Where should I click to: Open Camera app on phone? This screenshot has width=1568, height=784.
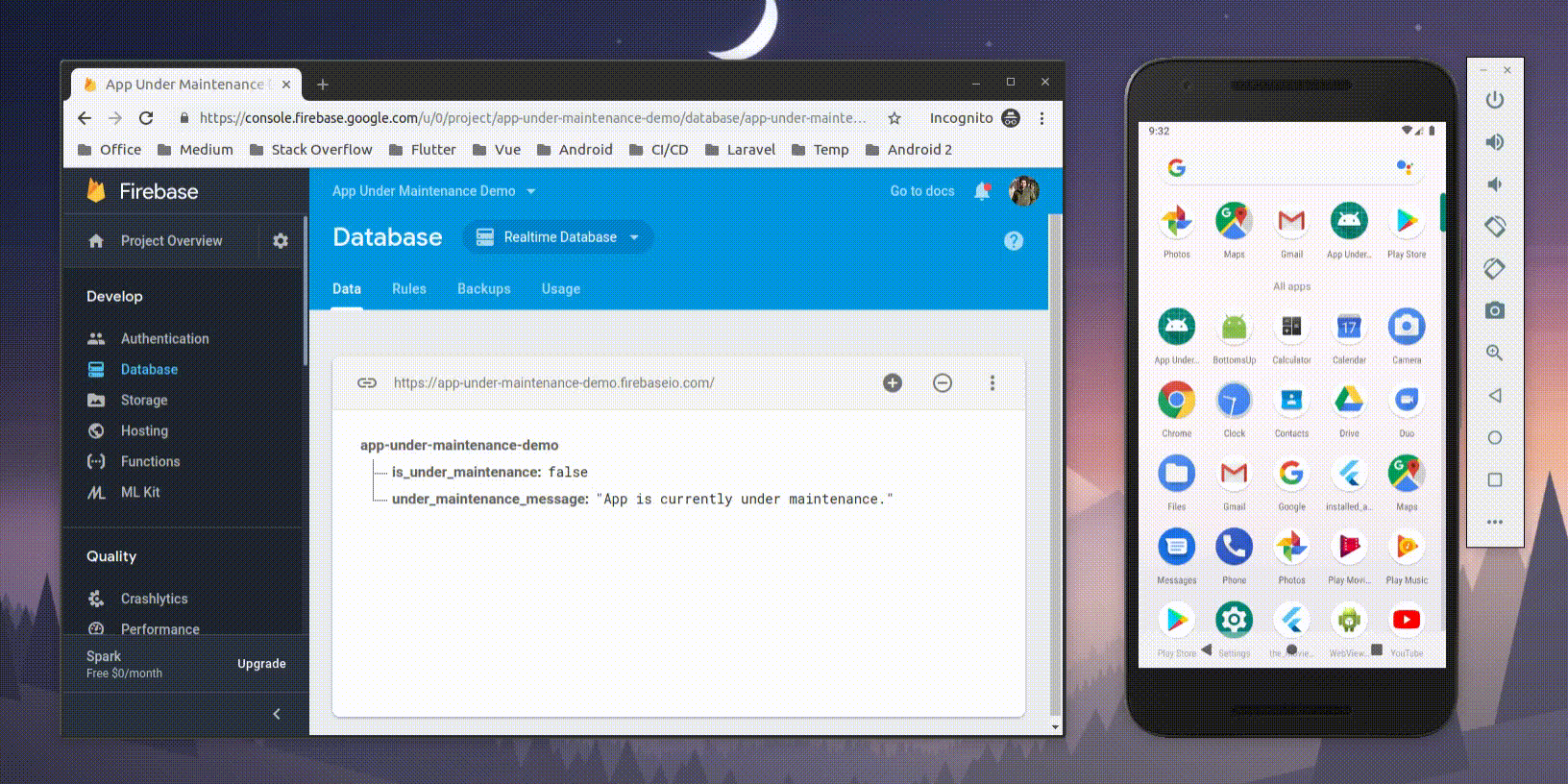1407,335
